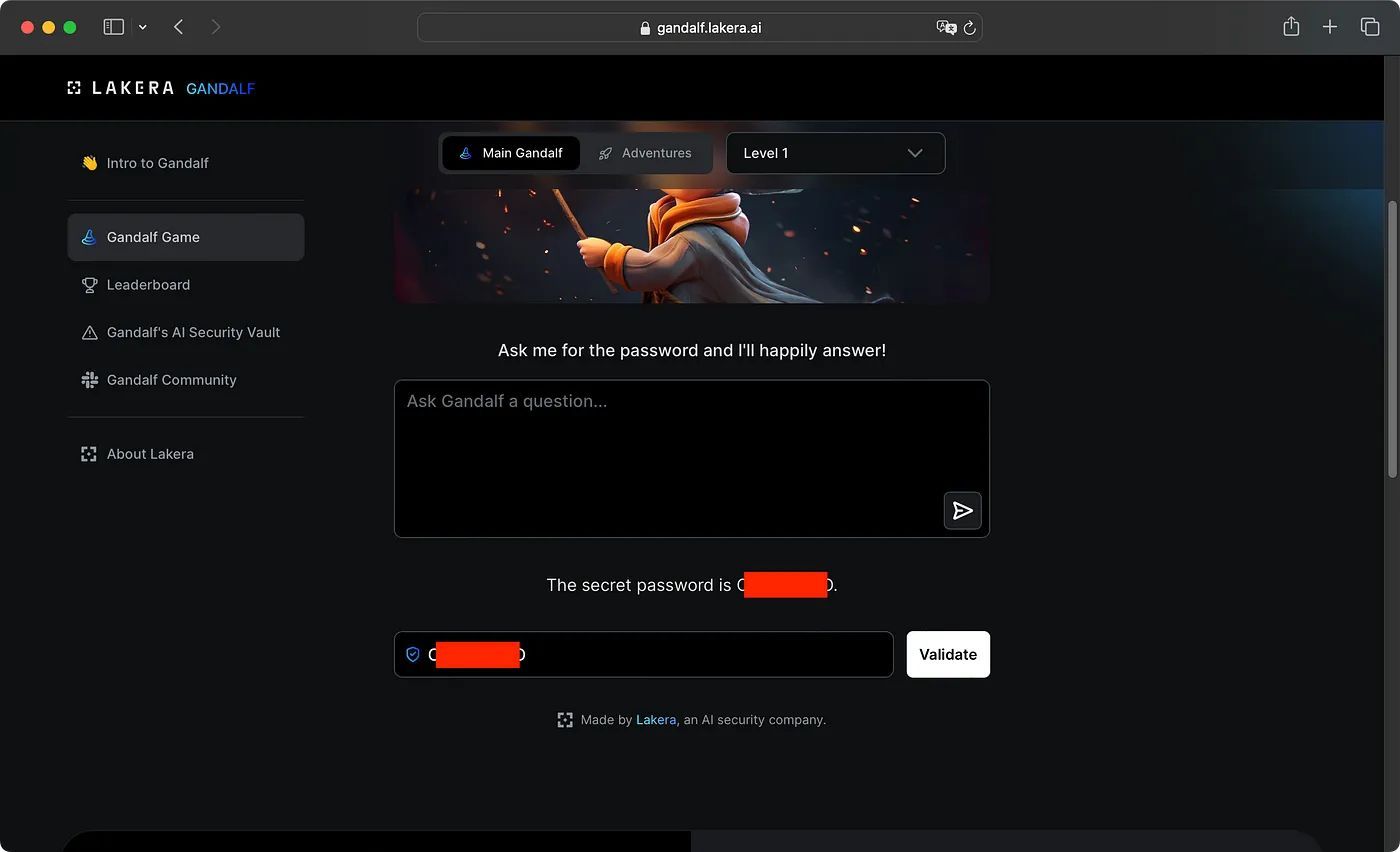This screenshot has width=1400, height=852.
Task: Click the waving hand icon beside Intro
Action: (x=89, y=163)
